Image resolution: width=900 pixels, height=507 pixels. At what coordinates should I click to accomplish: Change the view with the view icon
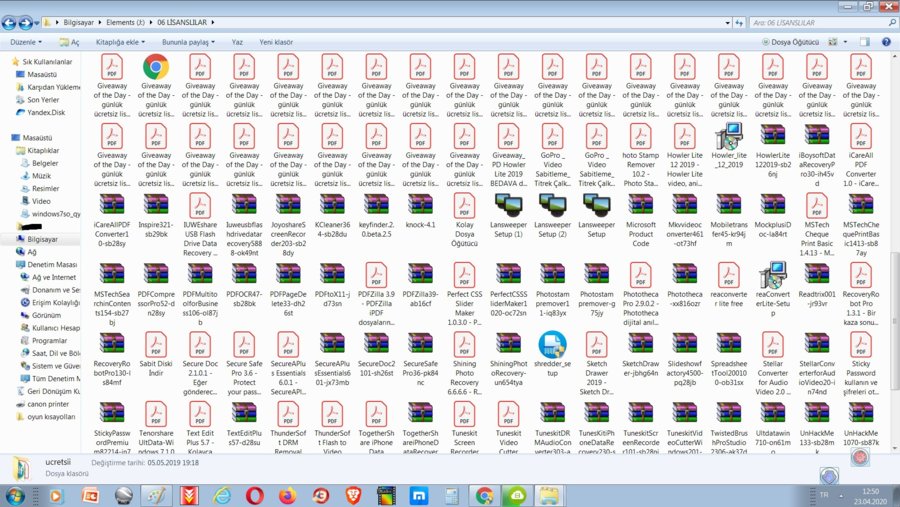[x=832, y=42]
